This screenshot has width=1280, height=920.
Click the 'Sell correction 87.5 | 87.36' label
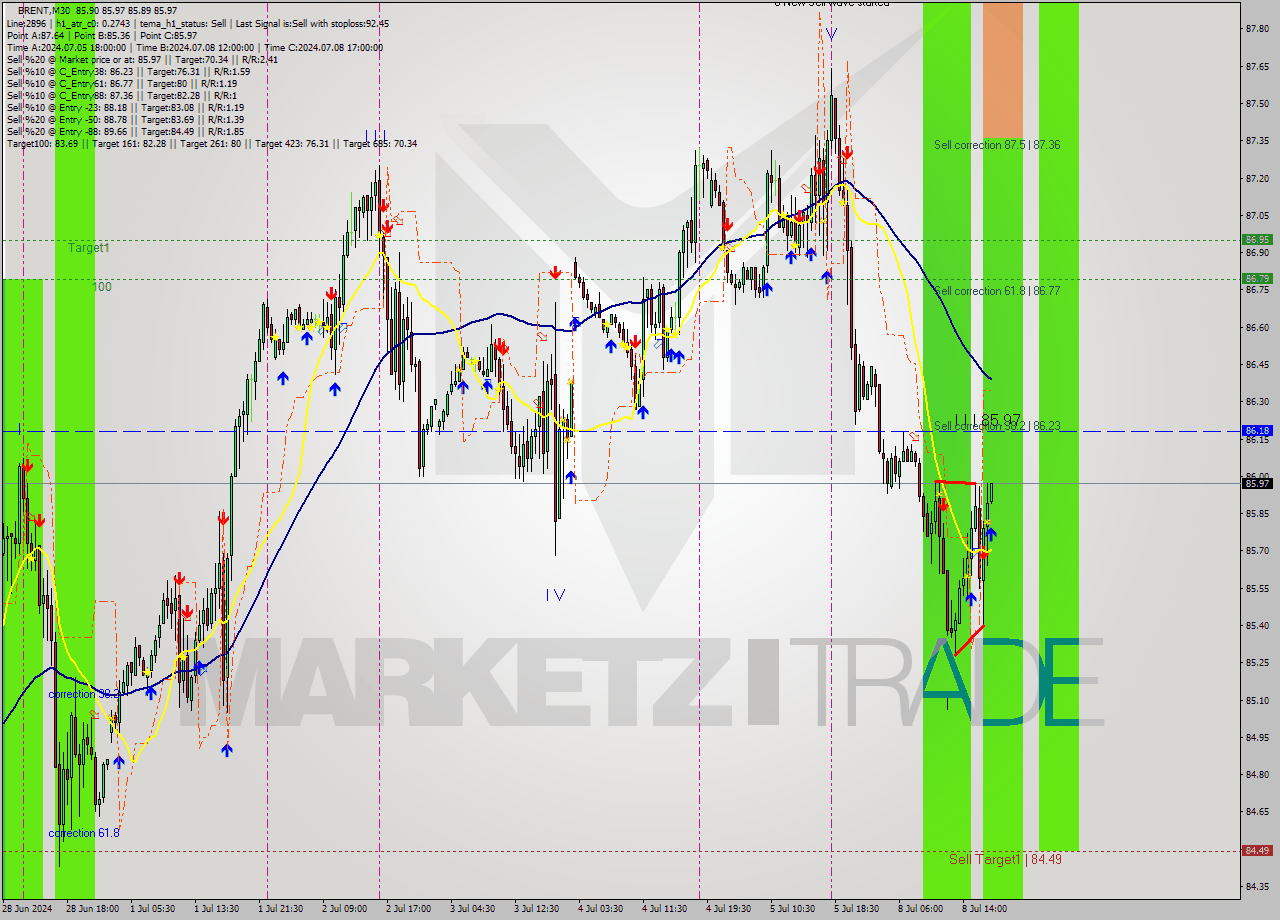click(997, 145)
